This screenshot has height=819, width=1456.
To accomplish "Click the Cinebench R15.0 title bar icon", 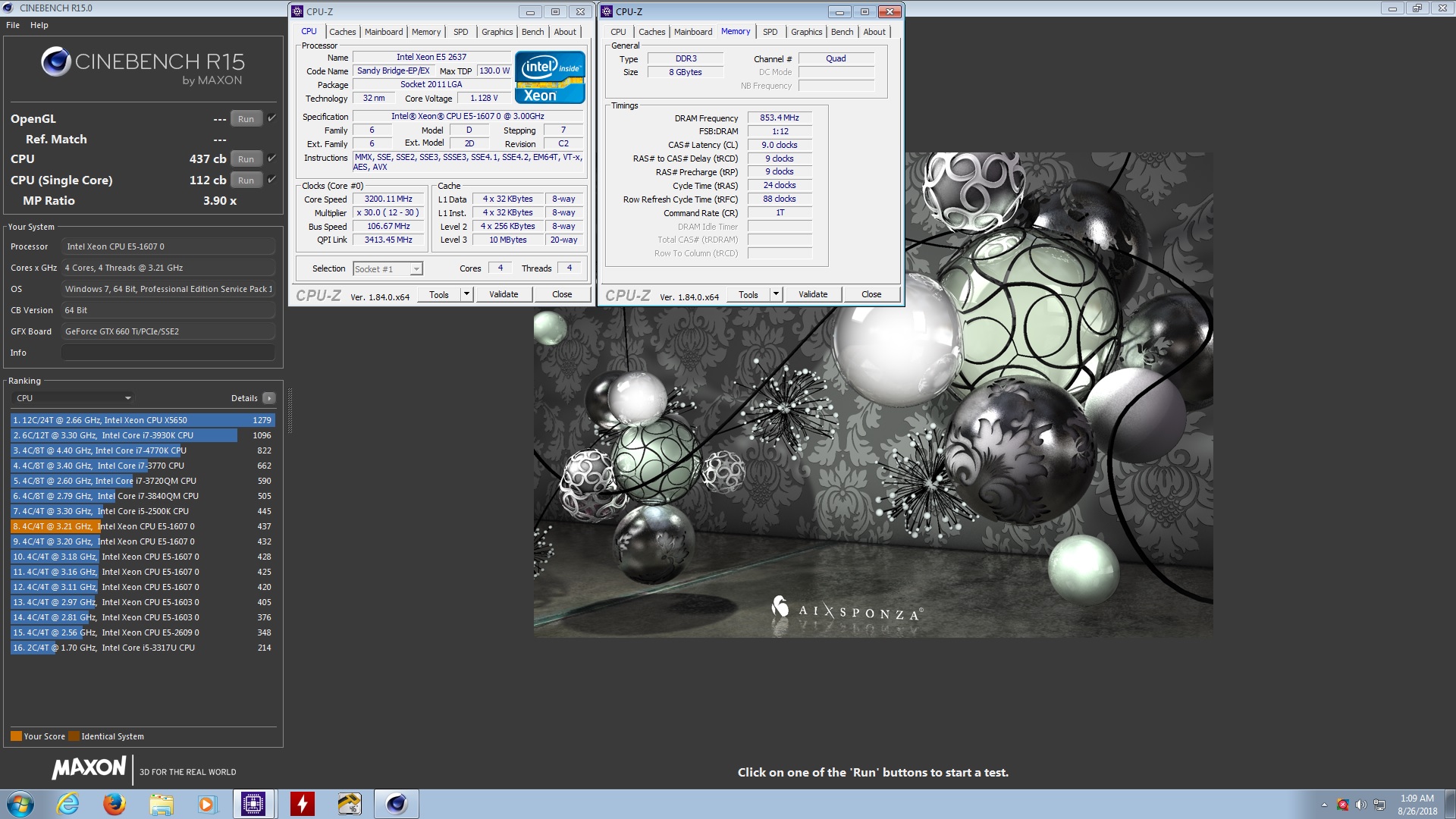I will point(9,8).
